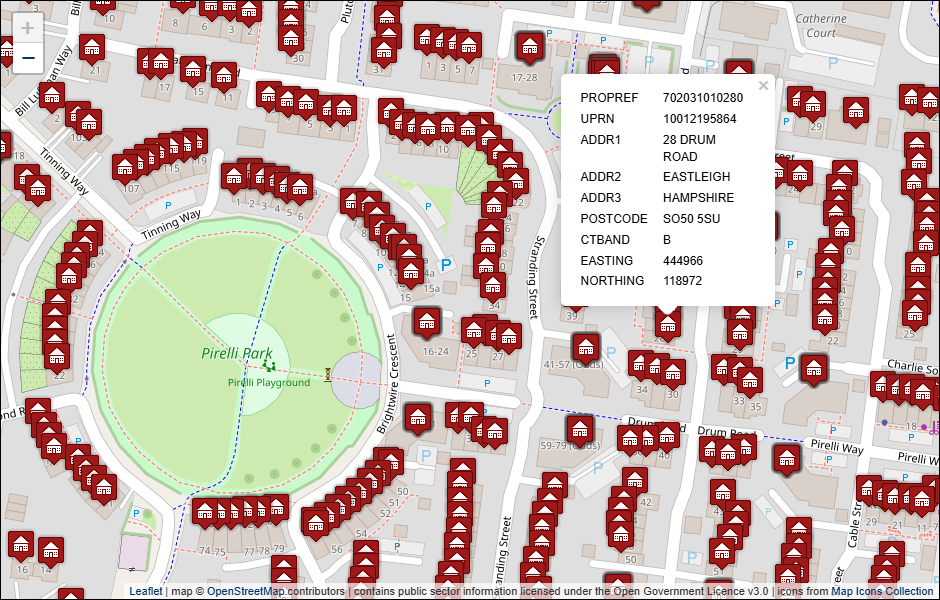The height and width of the screenshot is (600, 940).
Task: Click house marker above number 29 top right
Action: tap(813, 105)
